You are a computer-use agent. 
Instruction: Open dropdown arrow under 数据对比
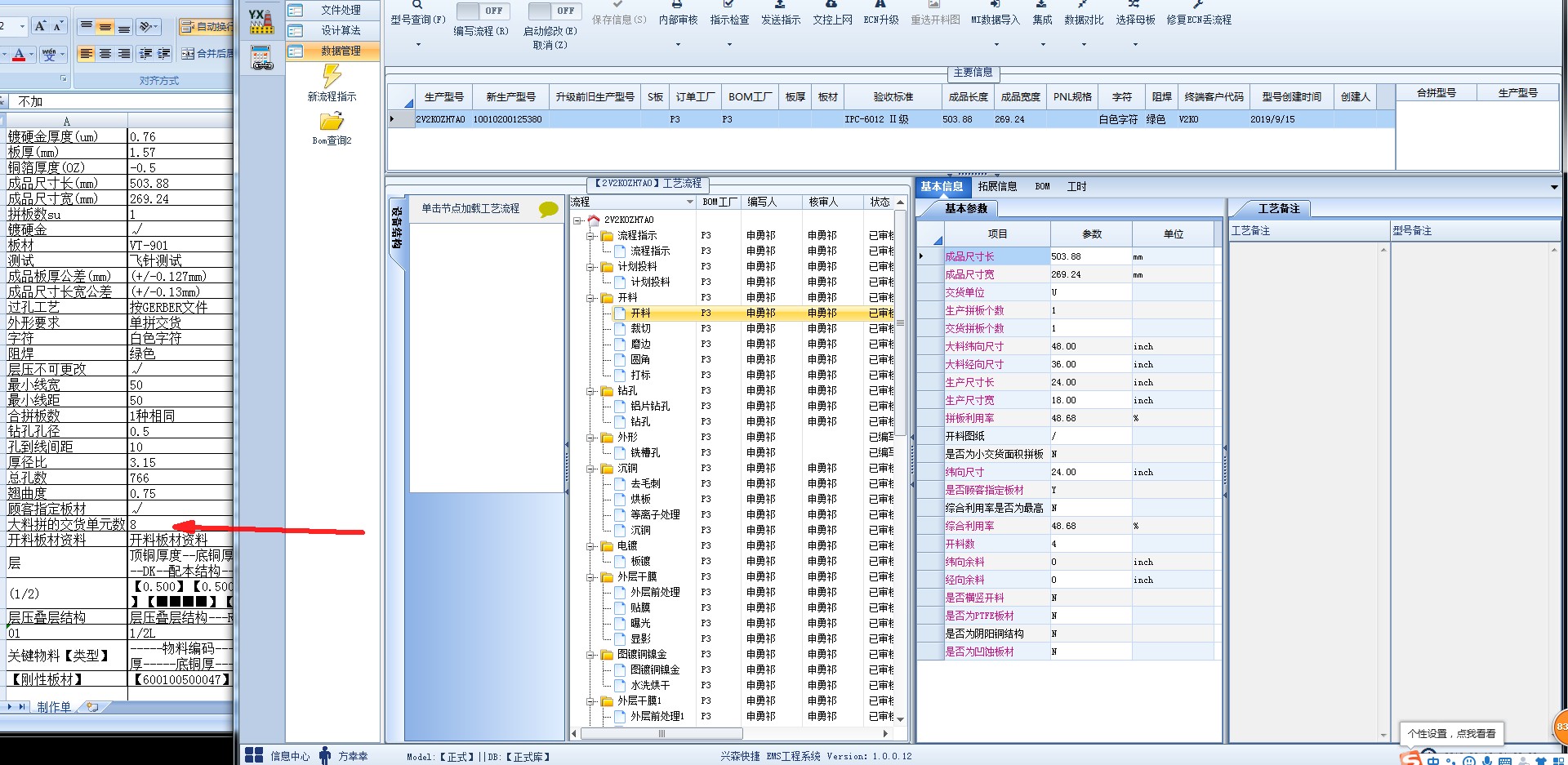(x=1084, y=44)
